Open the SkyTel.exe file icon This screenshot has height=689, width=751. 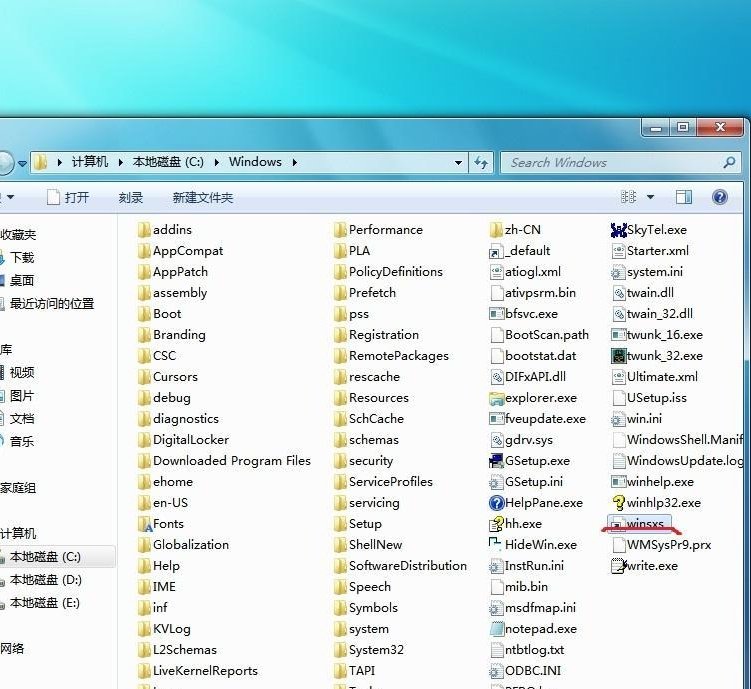tap(618, 230)
